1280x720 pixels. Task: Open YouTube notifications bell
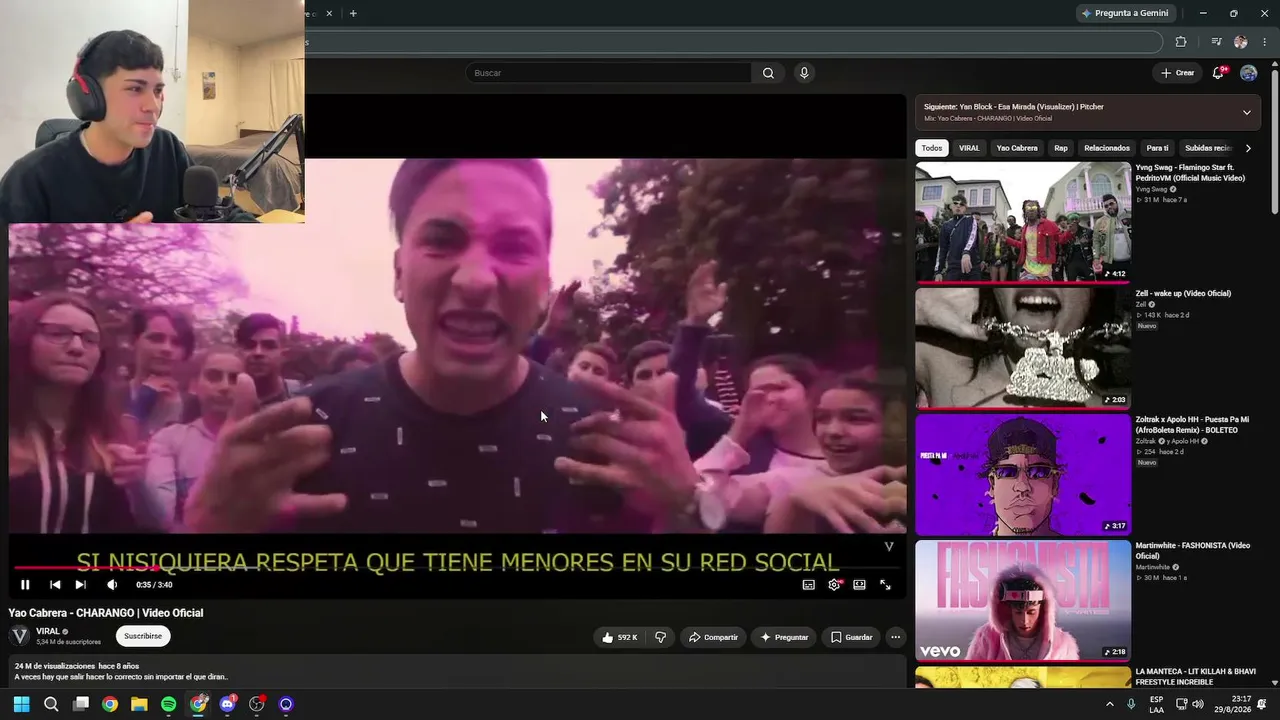[1218, 73]
